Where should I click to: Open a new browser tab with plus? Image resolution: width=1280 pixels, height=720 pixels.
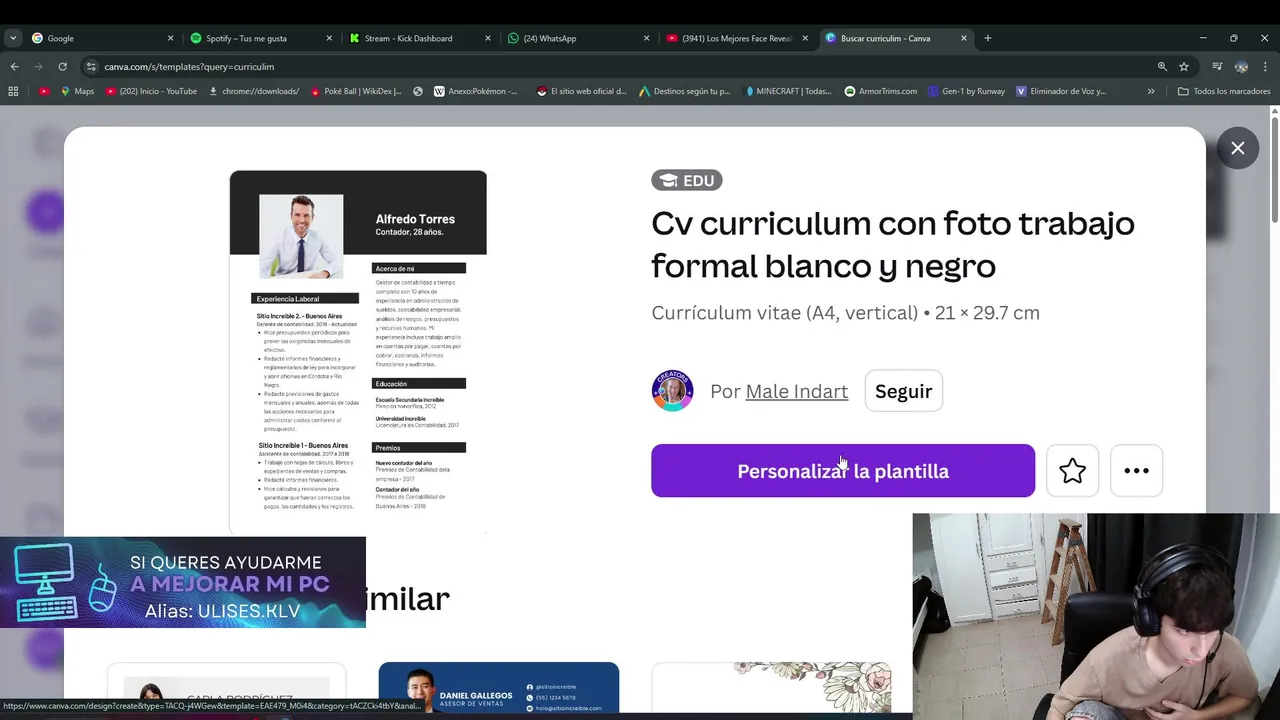pos(988,38)
